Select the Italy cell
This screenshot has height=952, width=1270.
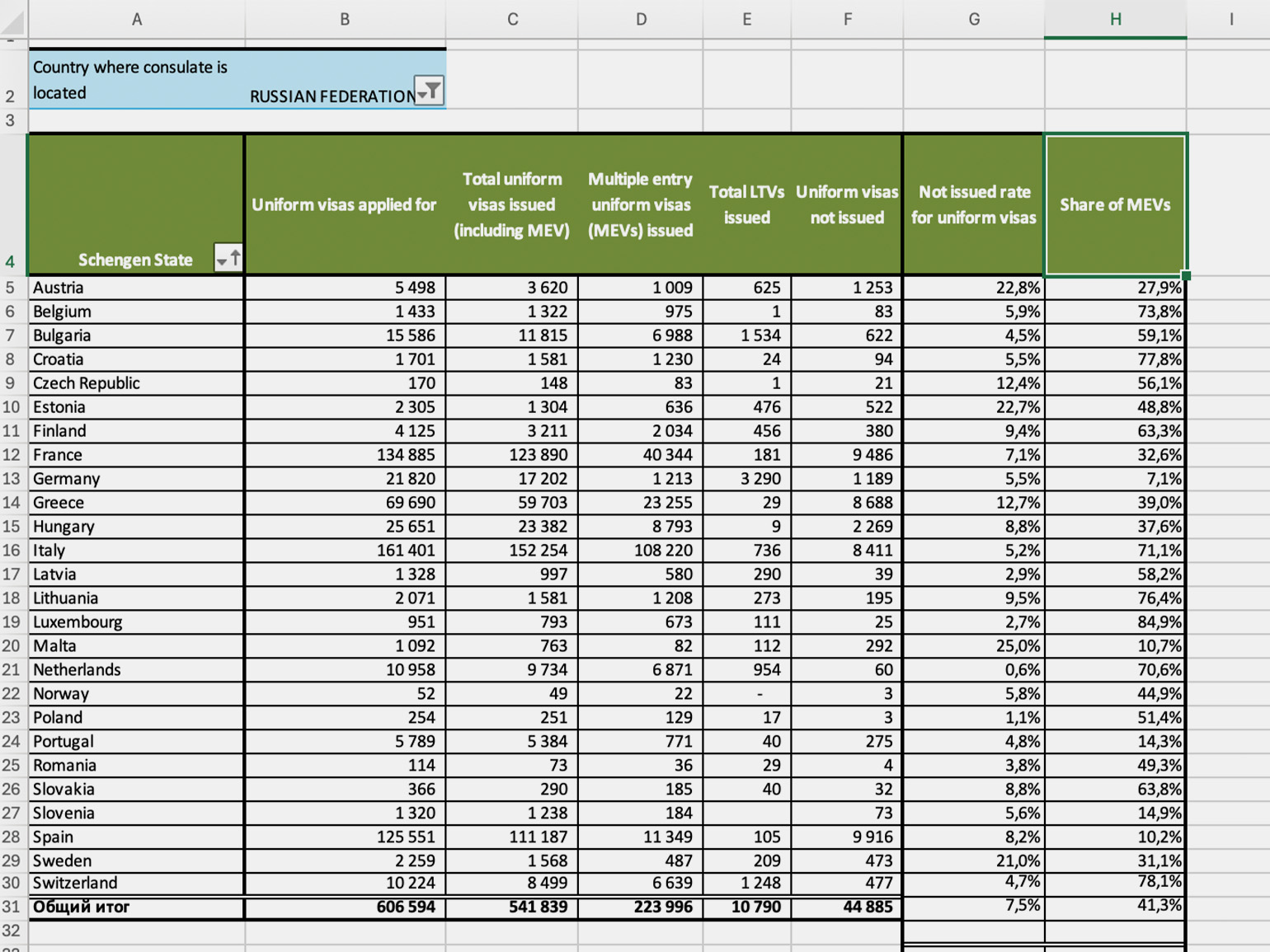tap(137, 551)
